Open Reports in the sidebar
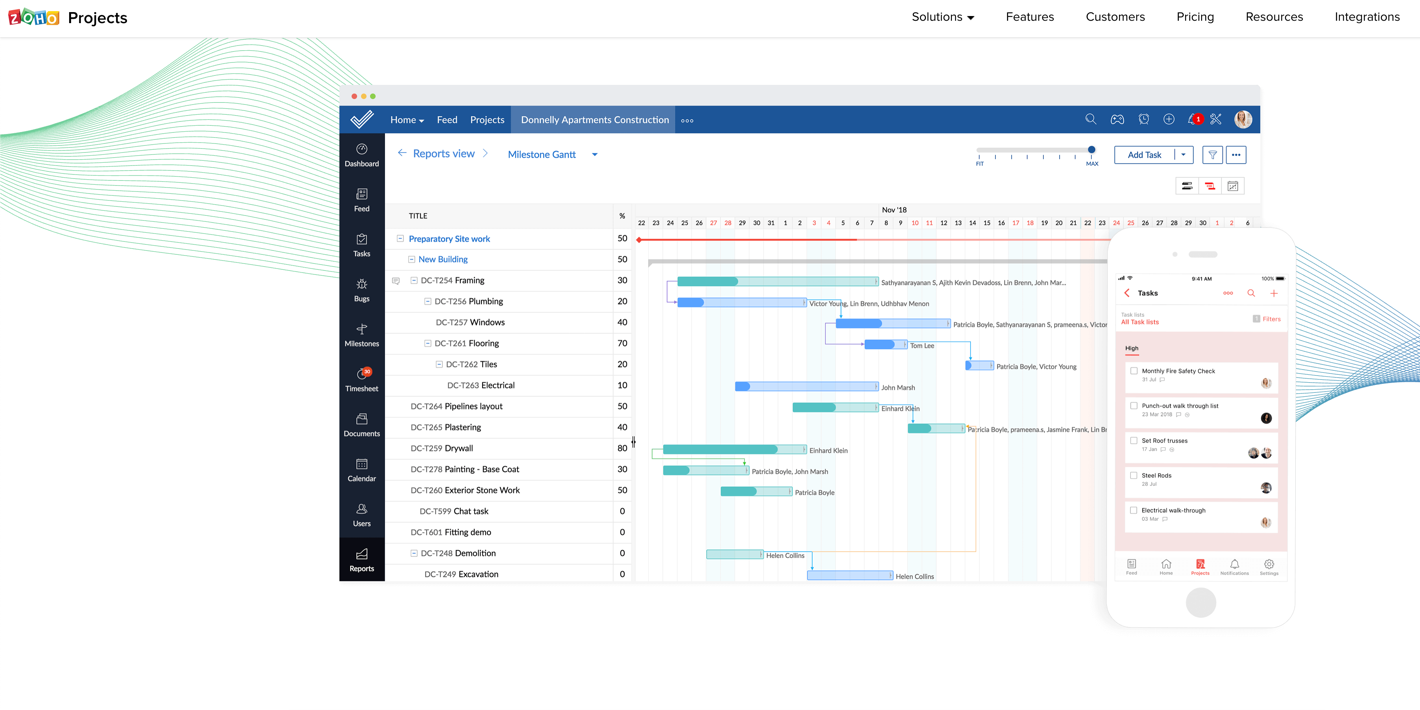Image resolution: width=1420 pixels, height=710 pixels. click(x=362, y=560)
